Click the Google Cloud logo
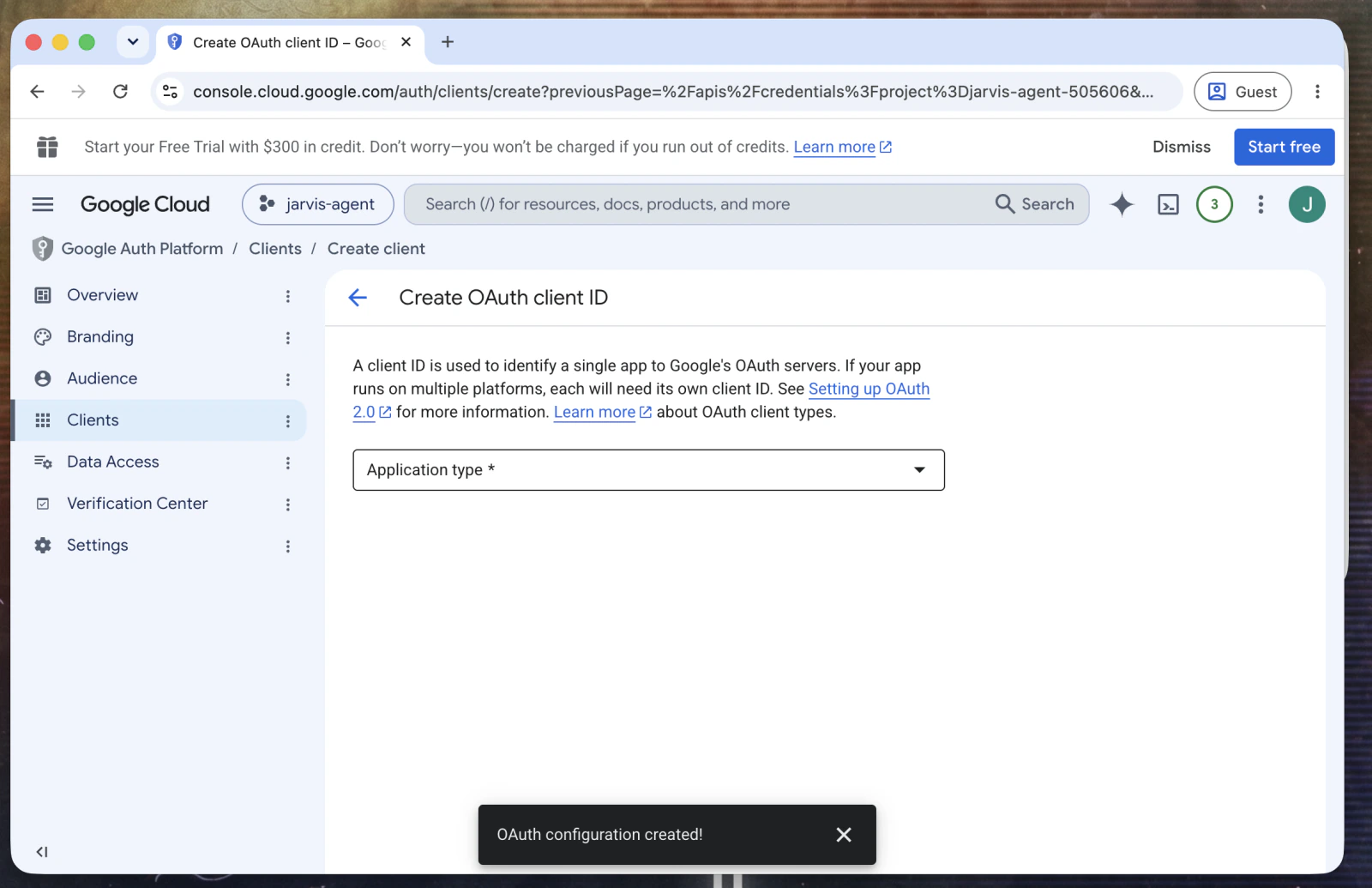This screenshot has width=1372, height=888. coord(145,204)
